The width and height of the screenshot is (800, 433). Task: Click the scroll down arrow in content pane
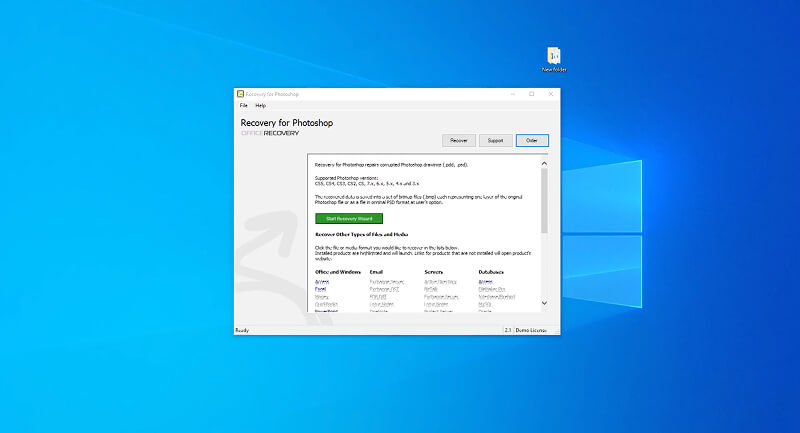point(544,303)
